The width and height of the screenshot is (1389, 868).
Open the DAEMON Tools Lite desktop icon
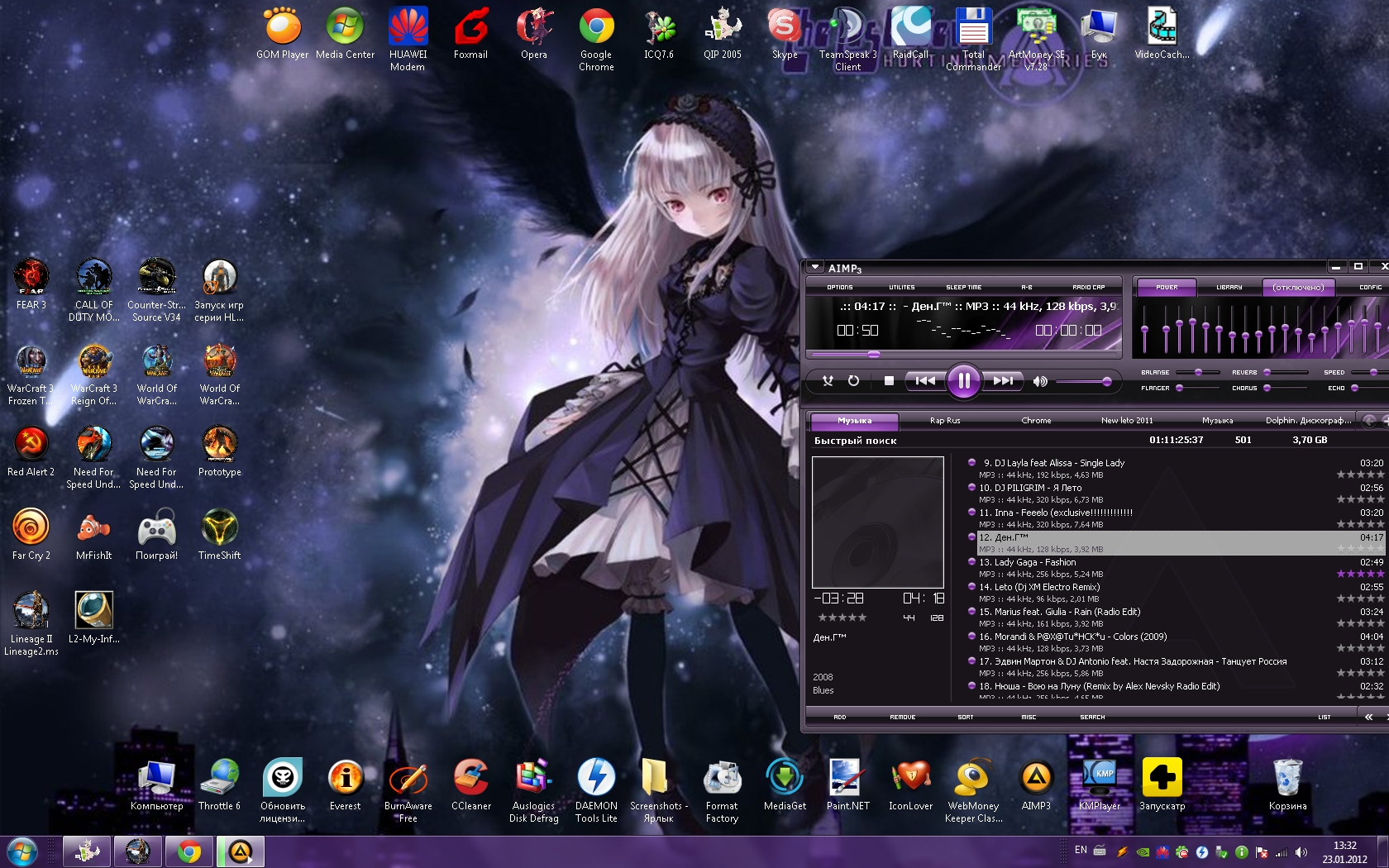(596, 790)
